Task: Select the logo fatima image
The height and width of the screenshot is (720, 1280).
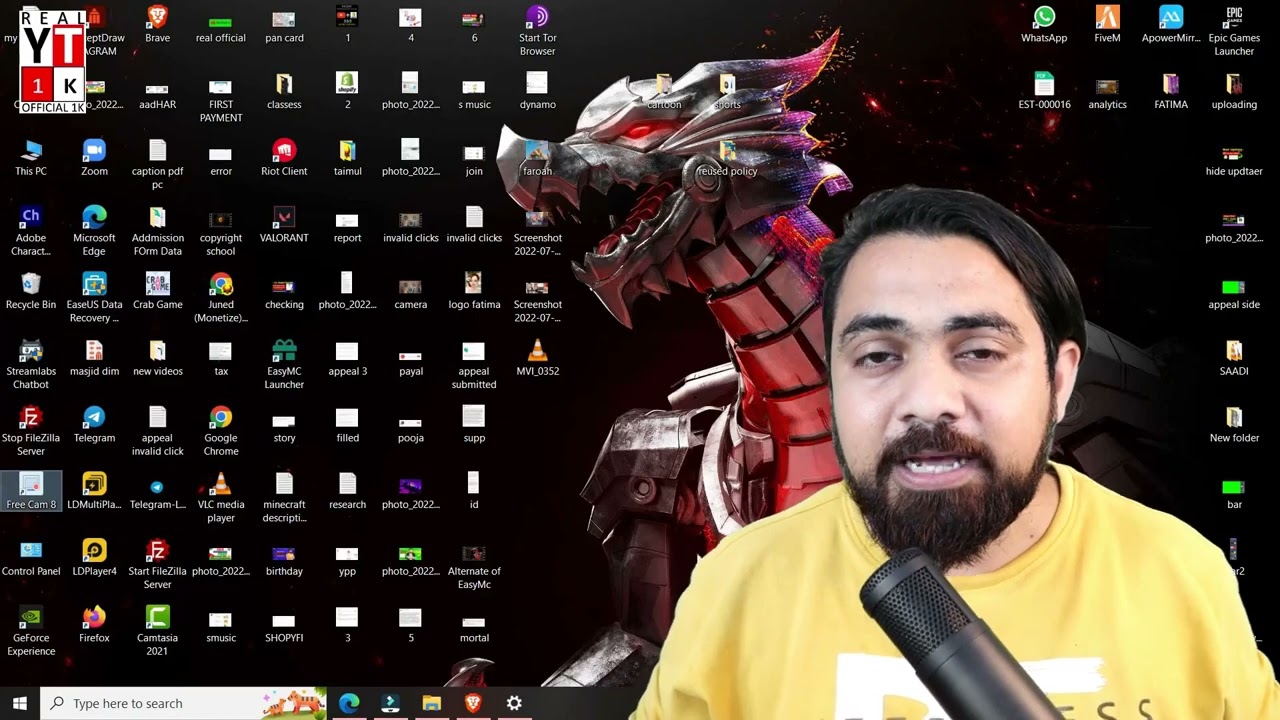Action: coord(474,291)
